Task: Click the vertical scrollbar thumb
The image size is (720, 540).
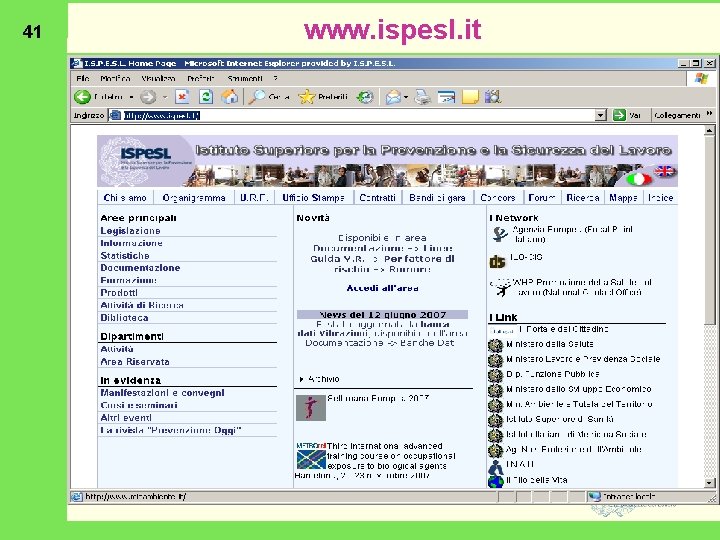Action: (709, 230)
